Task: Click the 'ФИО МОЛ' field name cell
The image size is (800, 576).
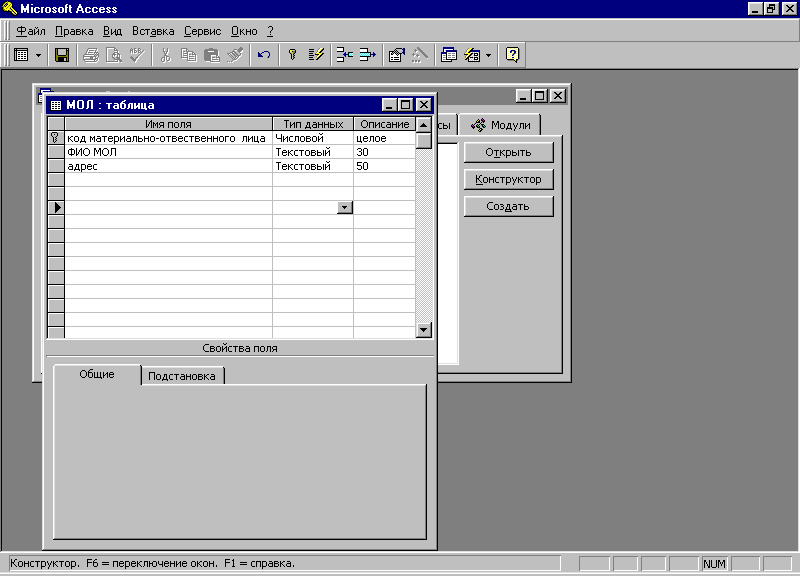Action: pyautogui.click(x=168, y=152)
